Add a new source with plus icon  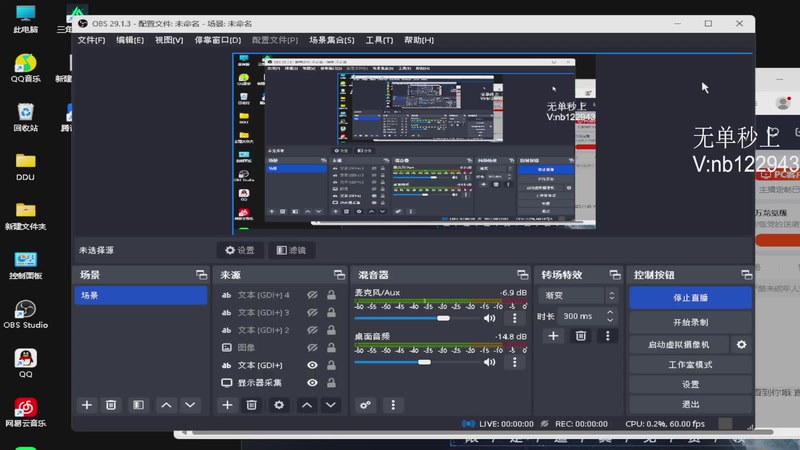click(227, 405)
